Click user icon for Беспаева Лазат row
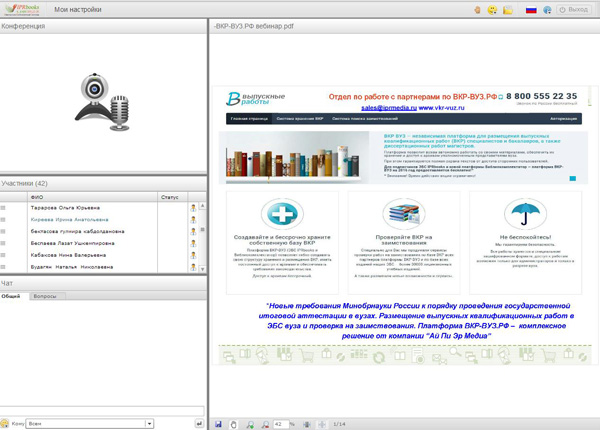This screenshot has height=430, width=600. point(193,243)
